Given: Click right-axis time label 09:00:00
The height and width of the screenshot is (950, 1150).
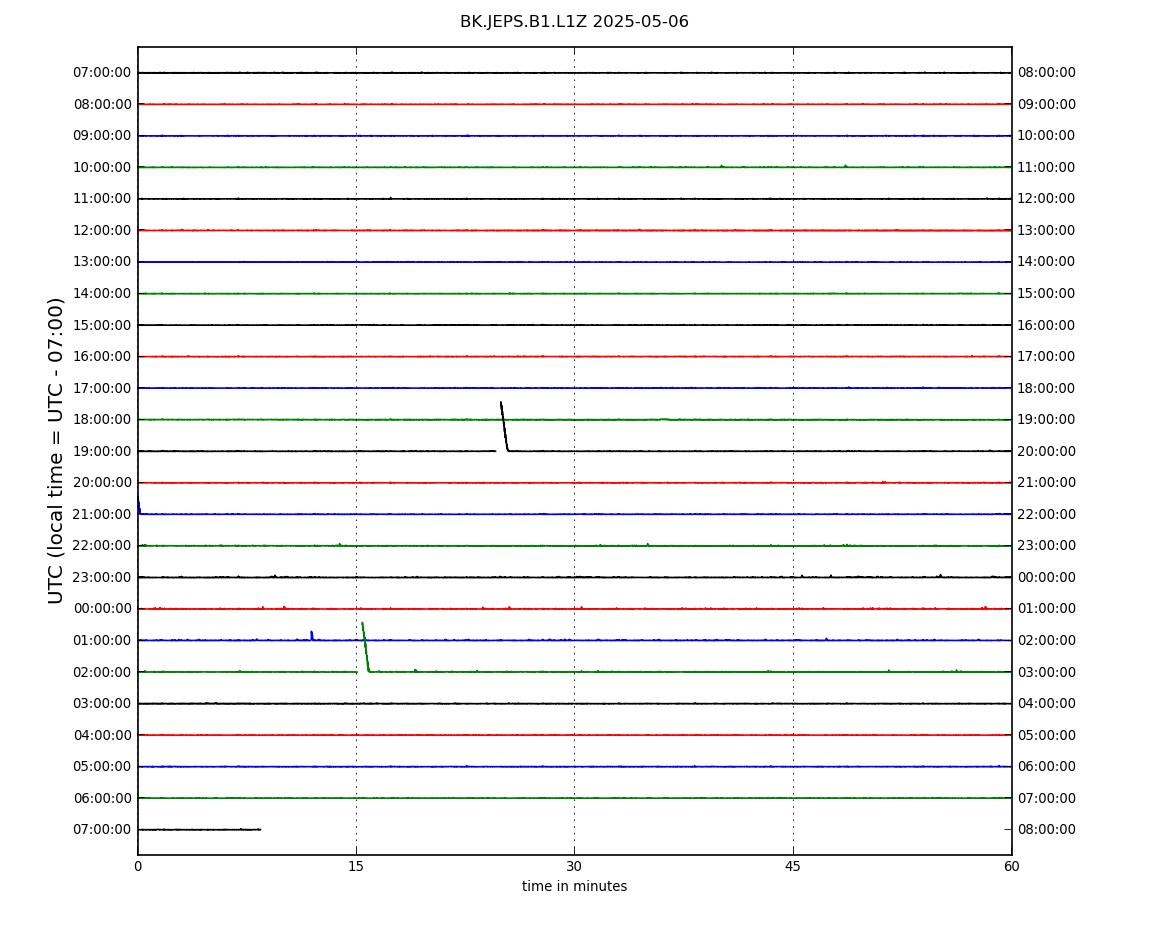Looking at the screenshot, I should coord(1047,104).
